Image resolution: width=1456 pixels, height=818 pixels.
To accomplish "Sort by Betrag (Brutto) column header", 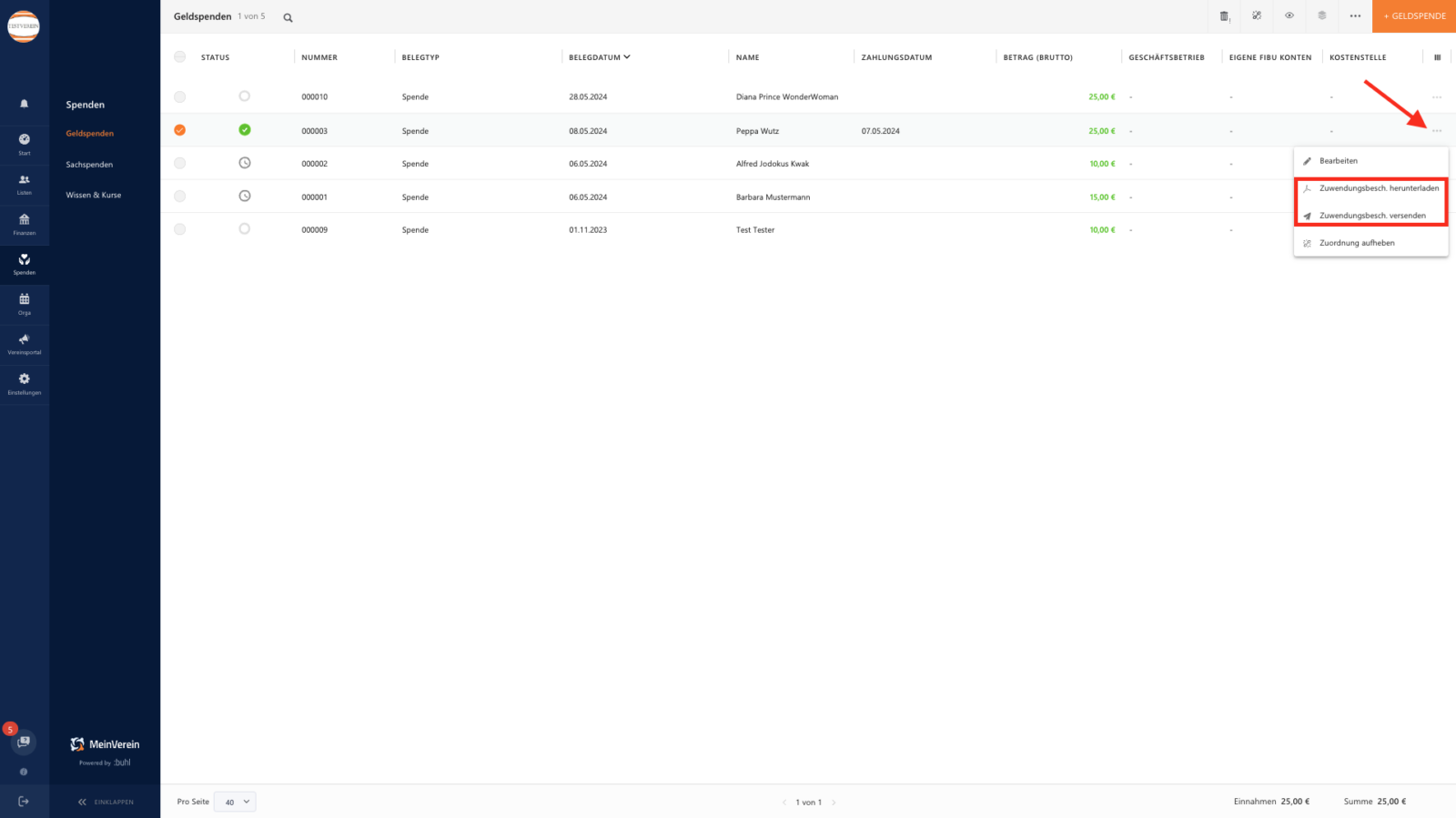I will click(x=1037, y=57).
